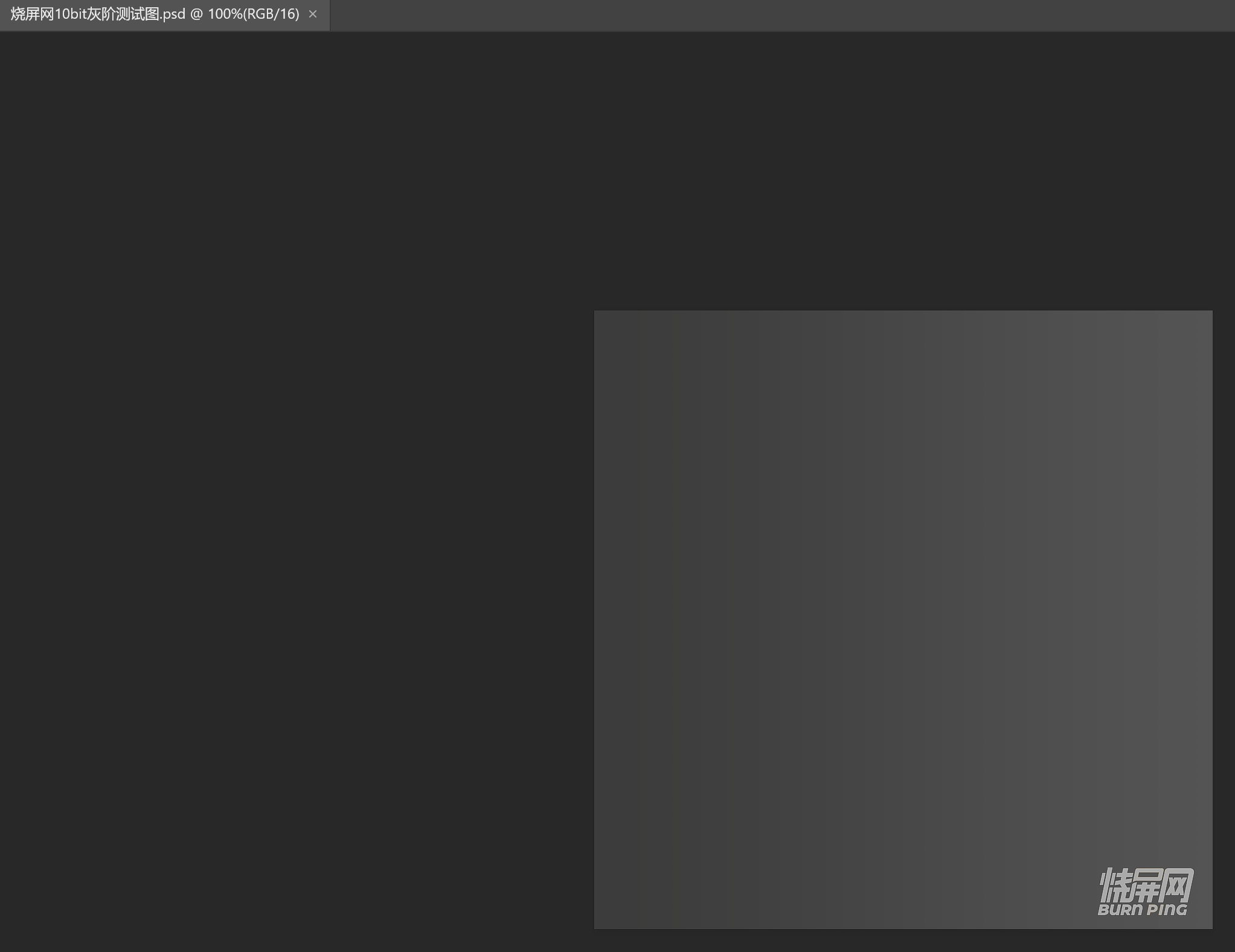Close the 烧屏网10bit灰阶测试图.psd document tab
The height and width of the screenshot is (952, 1235).
312,14
